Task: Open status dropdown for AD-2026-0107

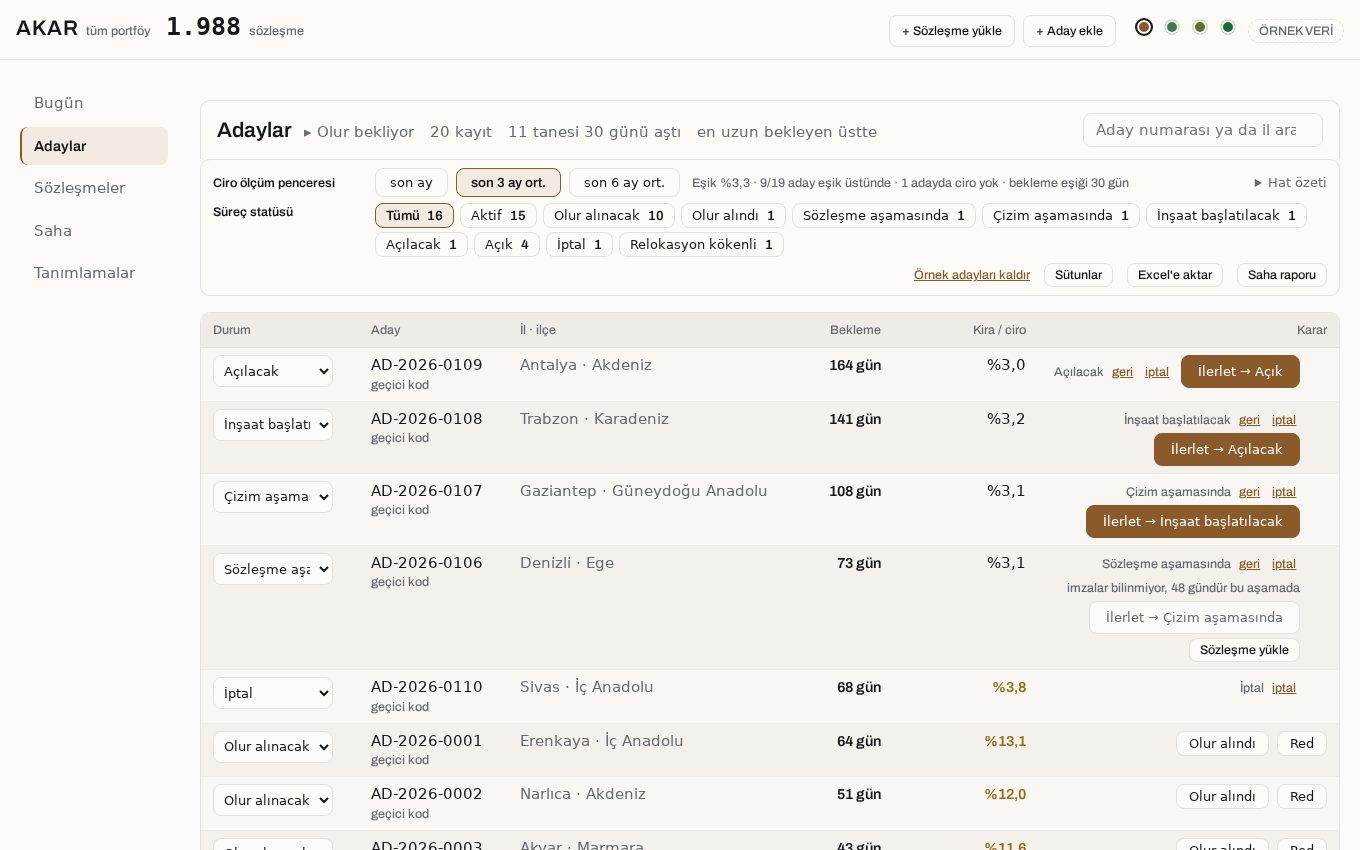Action: click(x=273, y=497)
